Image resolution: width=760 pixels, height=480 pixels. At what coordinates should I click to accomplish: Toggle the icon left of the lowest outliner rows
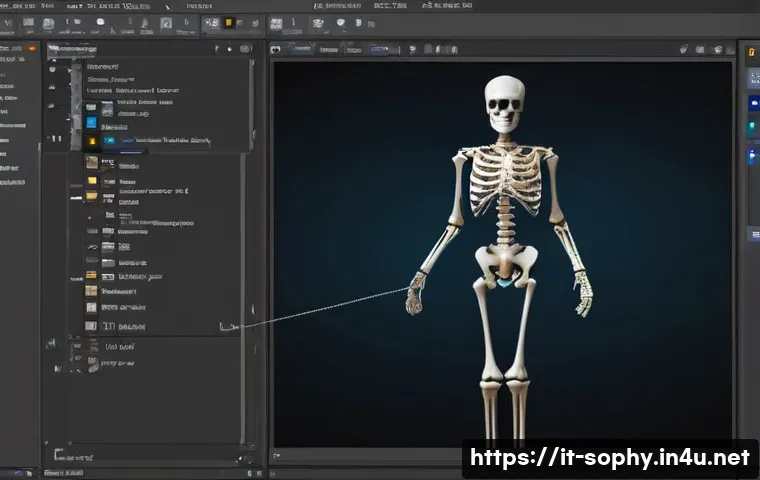click(x=49, y=343)
